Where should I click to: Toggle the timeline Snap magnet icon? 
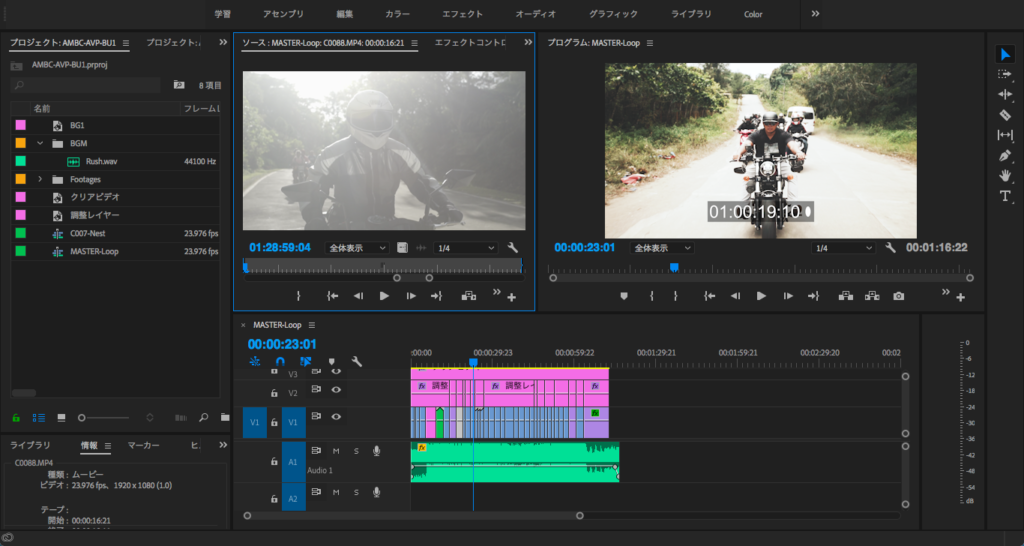tap(280, 362)
